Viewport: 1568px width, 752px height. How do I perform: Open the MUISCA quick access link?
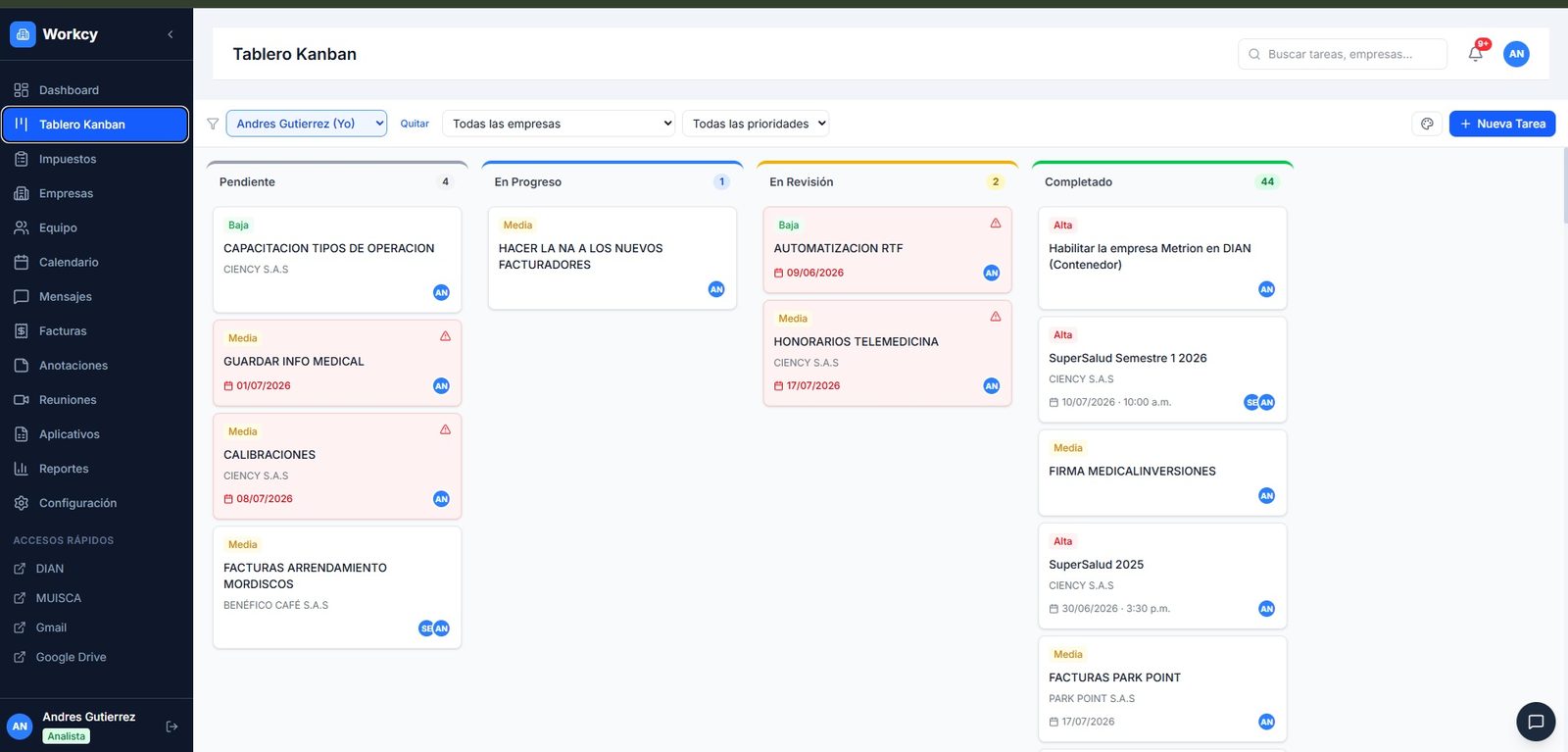(x=58, y=598)
